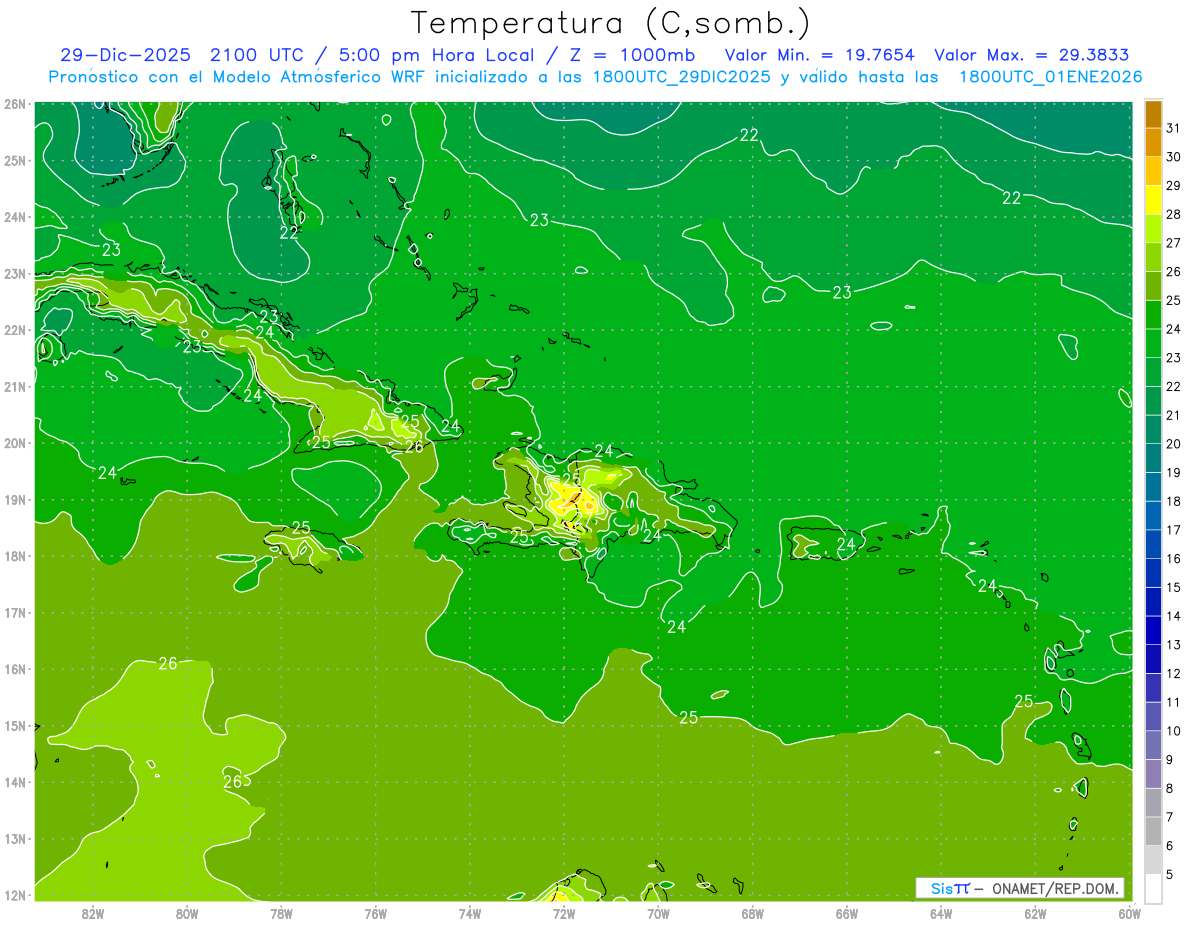Viewport: 1200px width, 927px height.
Task: Click '7' on the color scale
Action: click(x=1170, y=816)
